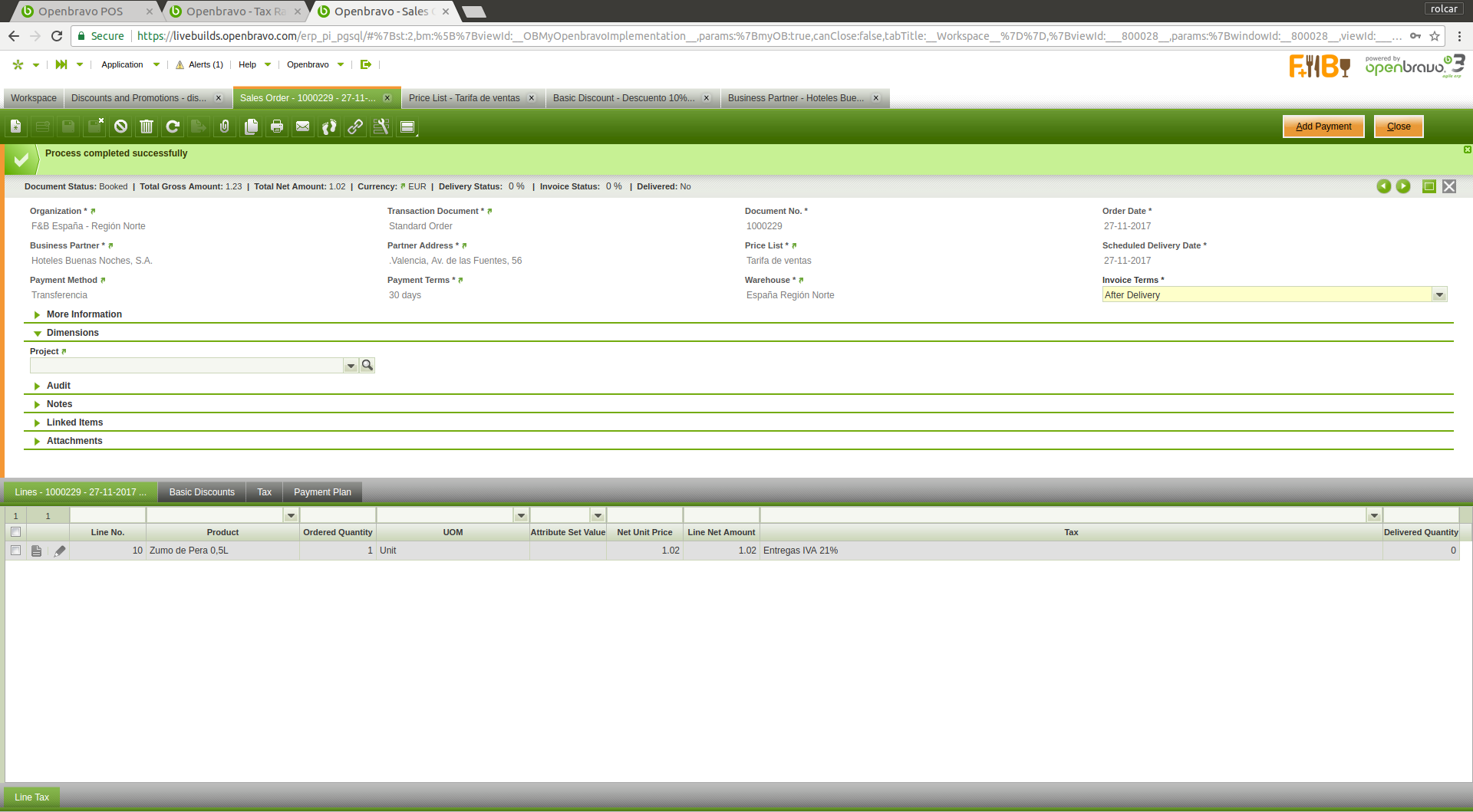Dismiss the success message bar
1473x812 pixels.
1468,150
